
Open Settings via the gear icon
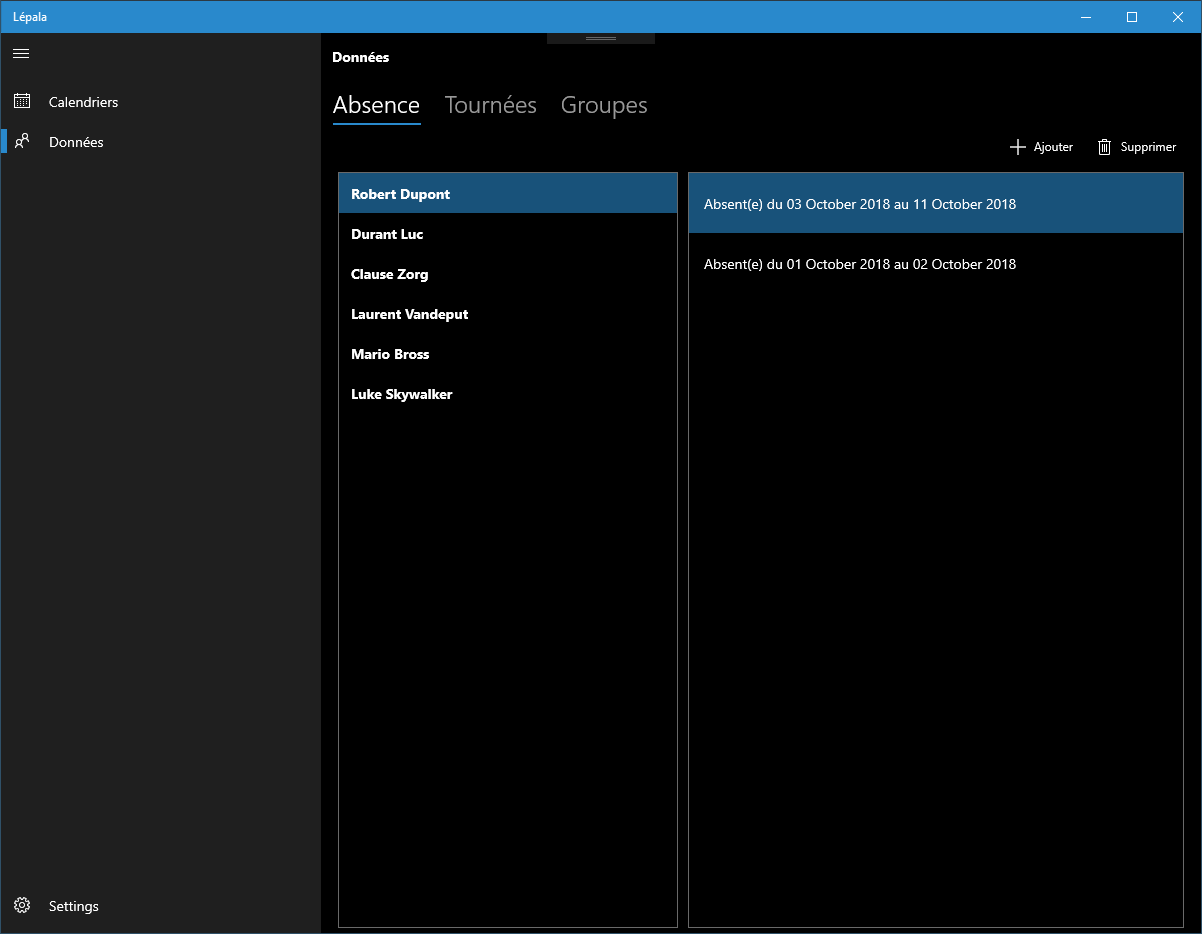[21, 906]
